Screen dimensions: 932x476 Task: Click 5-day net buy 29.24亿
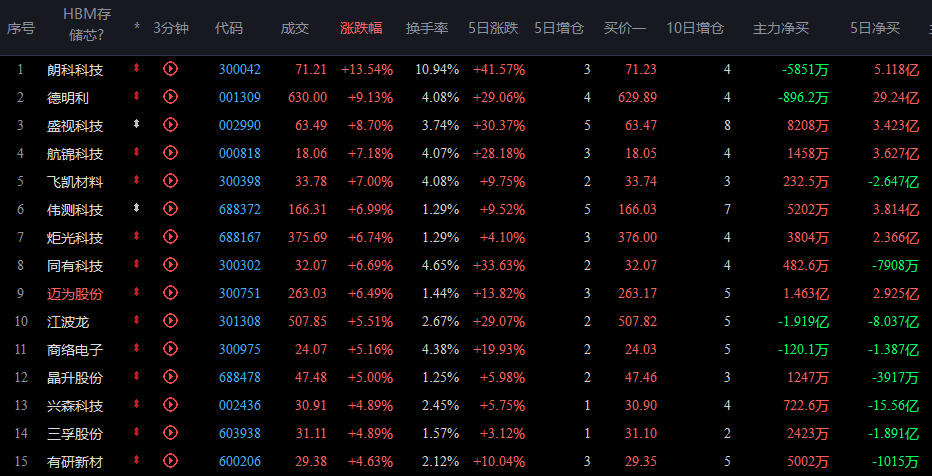(x=896, y=98)
